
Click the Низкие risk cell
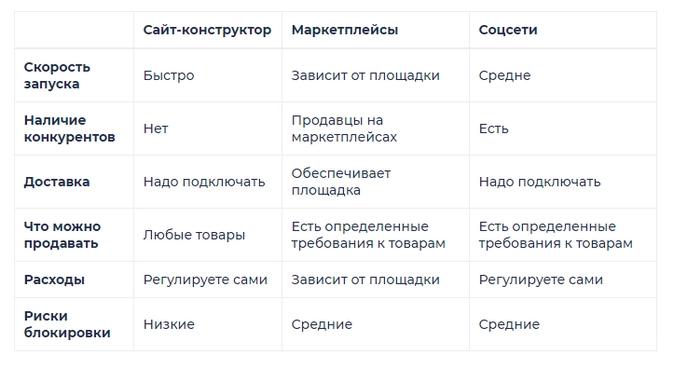pos(169,324)
